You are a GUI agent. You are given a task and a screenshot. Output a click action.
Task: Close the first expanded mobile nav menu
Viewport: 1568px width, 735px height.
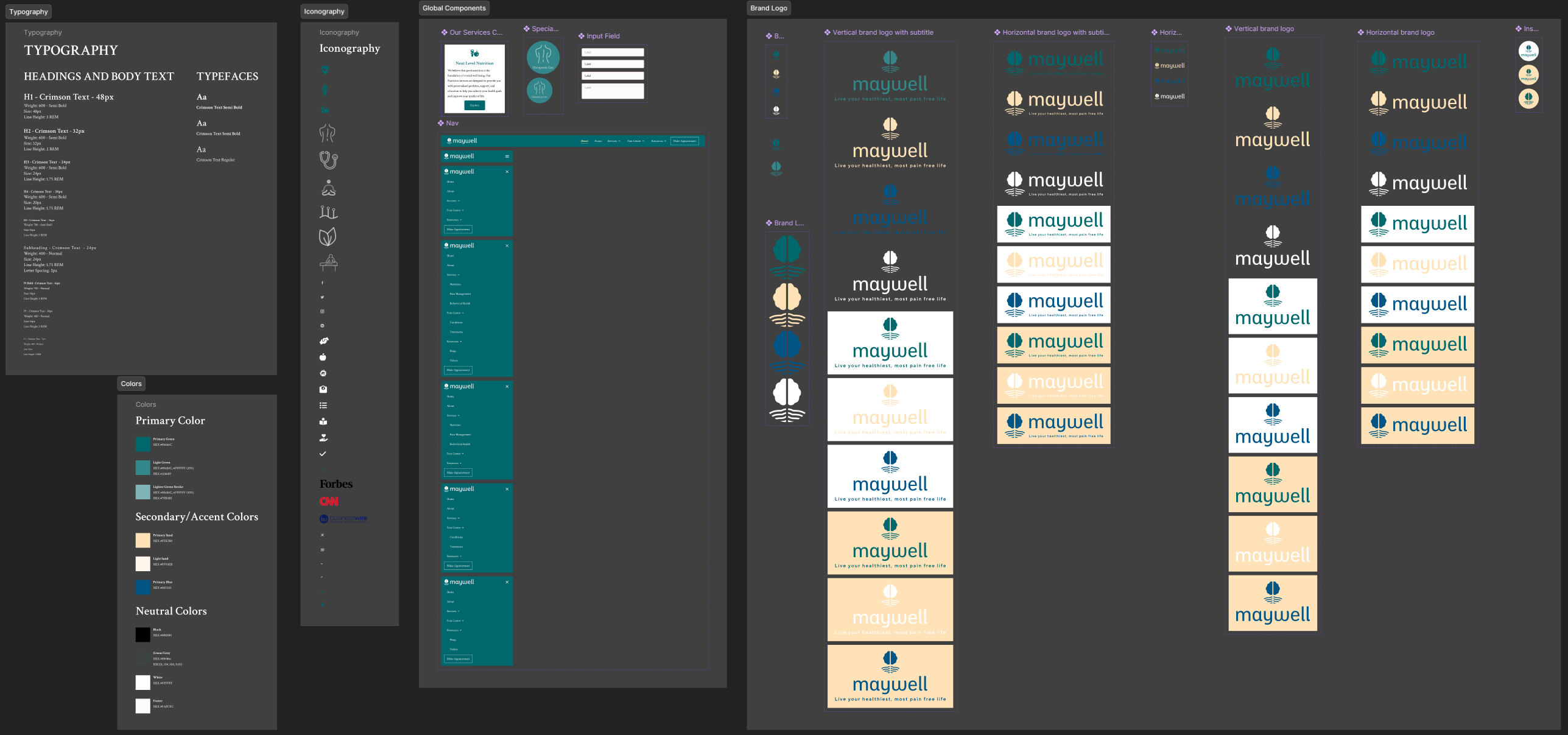(507, 172)
